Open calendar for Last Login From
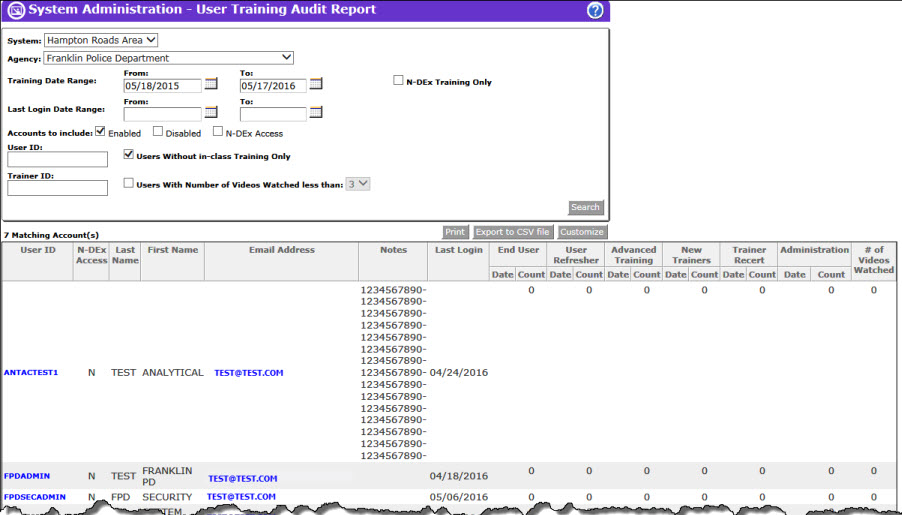Screen dimensions: 902x515 [211, 112]
